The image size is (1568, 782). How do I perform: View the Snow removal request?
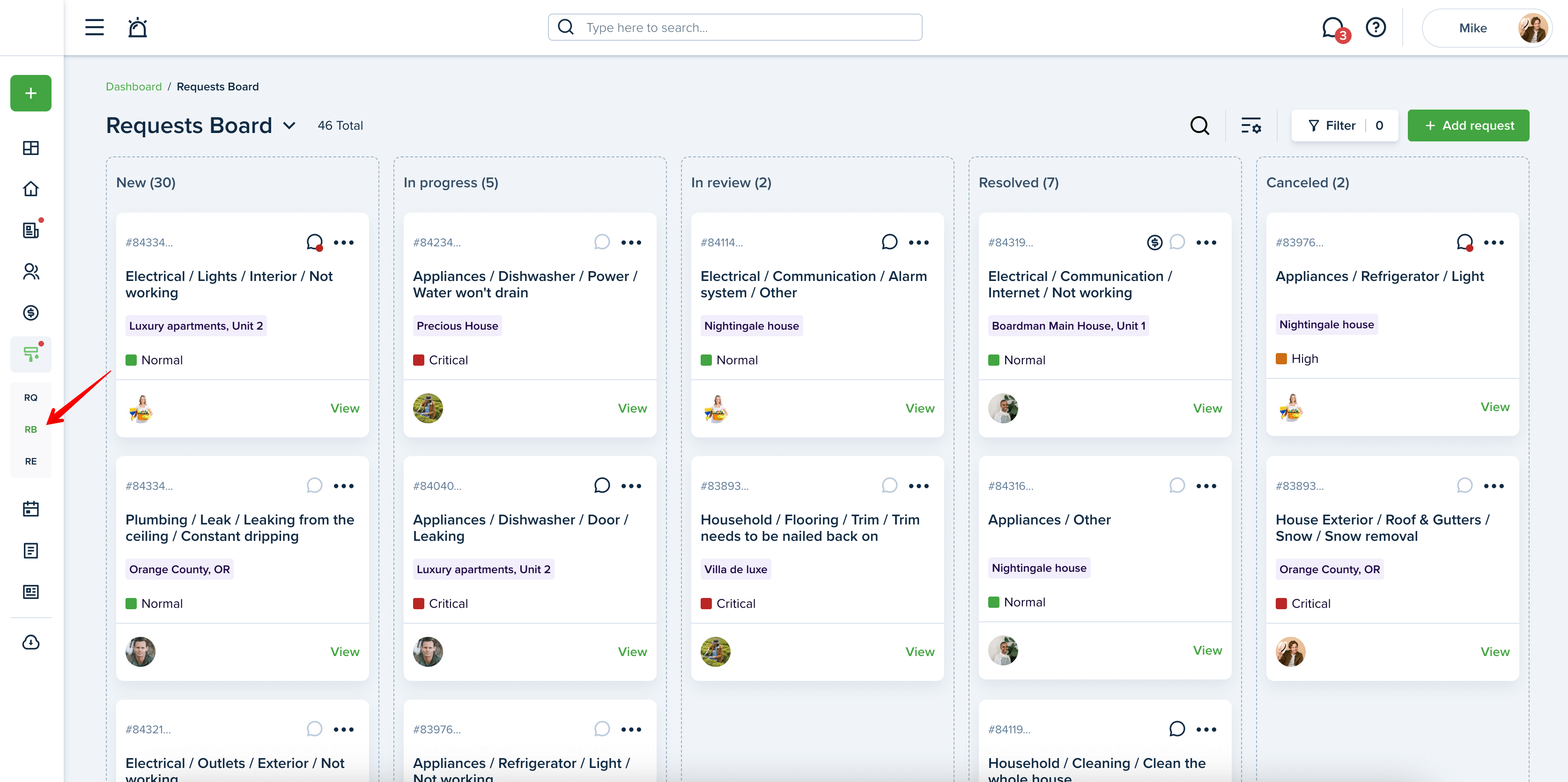pos(1495,652)
